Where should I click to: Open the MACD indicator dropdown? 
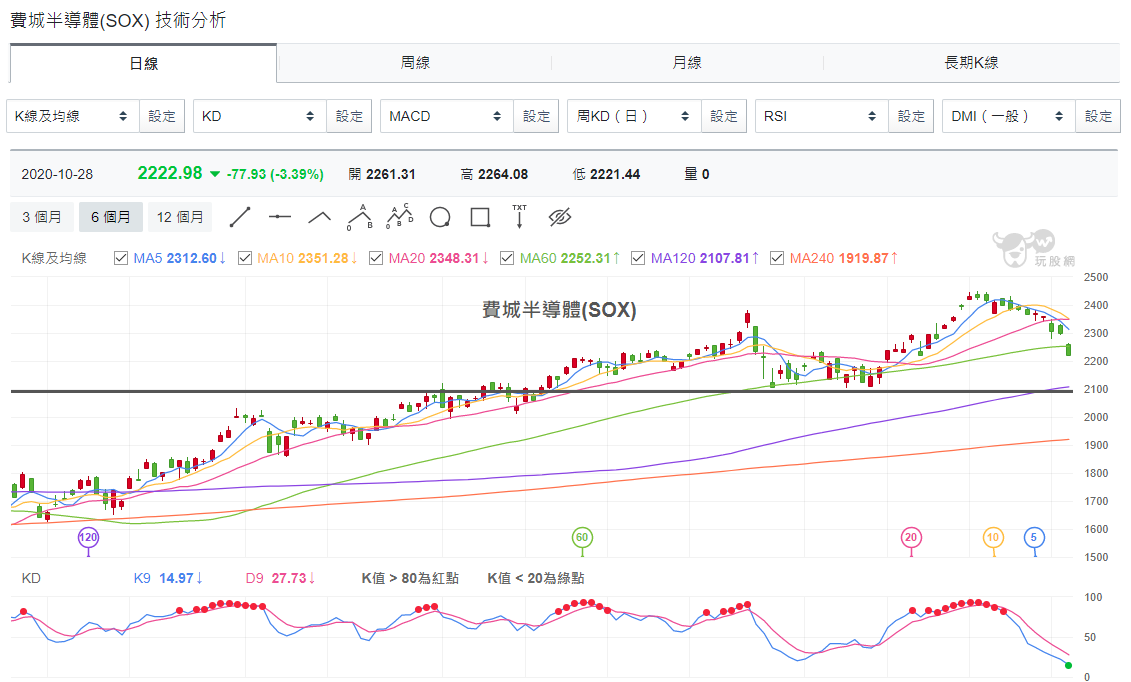[447, 116]
